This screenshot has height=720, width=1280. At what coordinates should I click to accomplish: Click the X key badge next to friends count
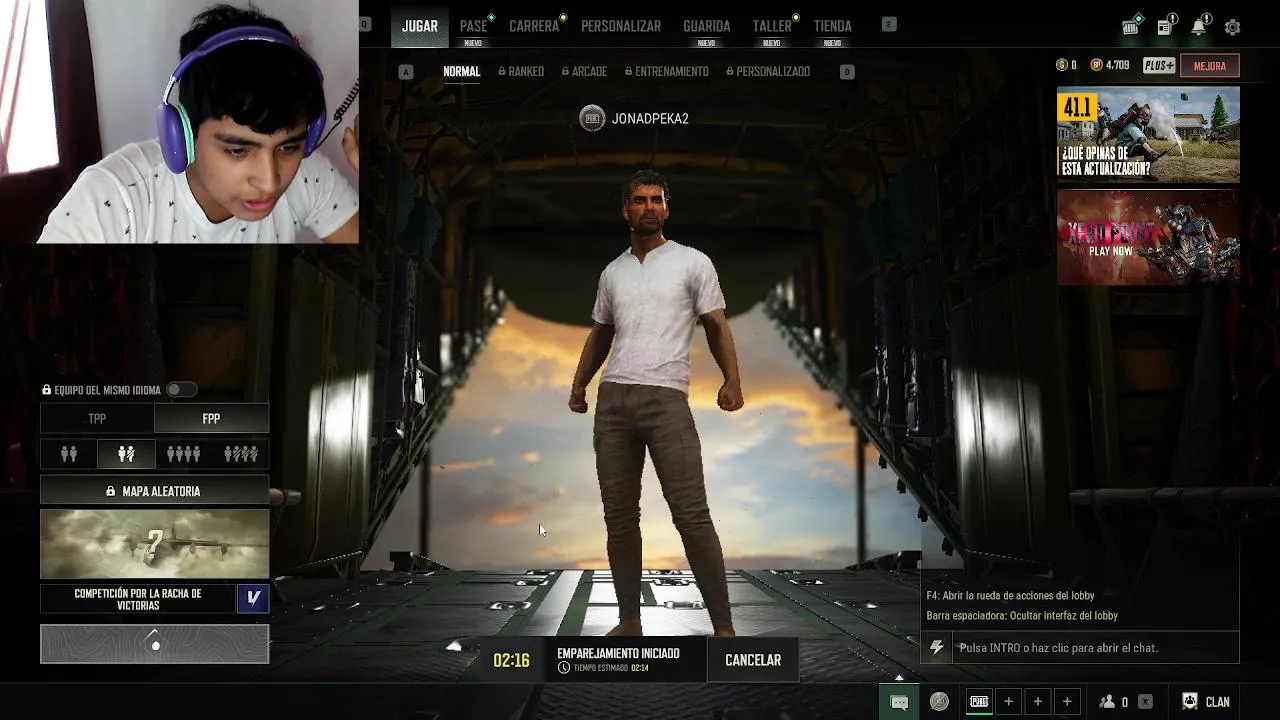pyautogui.click(x=1145, y=702)
